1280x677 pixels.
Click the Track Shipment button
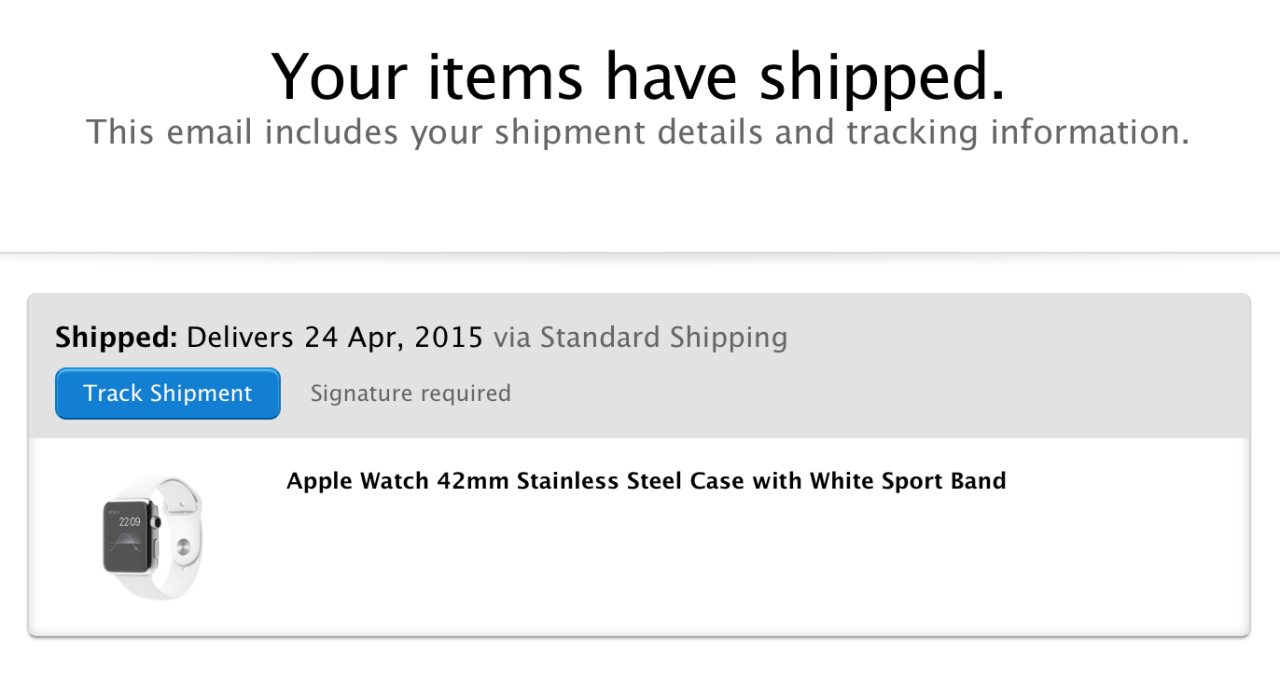point(168,394)
